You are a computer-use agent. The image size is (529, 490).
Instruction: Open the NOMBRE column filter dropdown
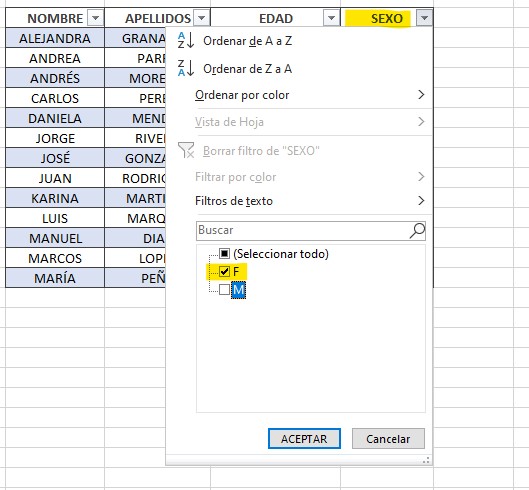[95, 18]
